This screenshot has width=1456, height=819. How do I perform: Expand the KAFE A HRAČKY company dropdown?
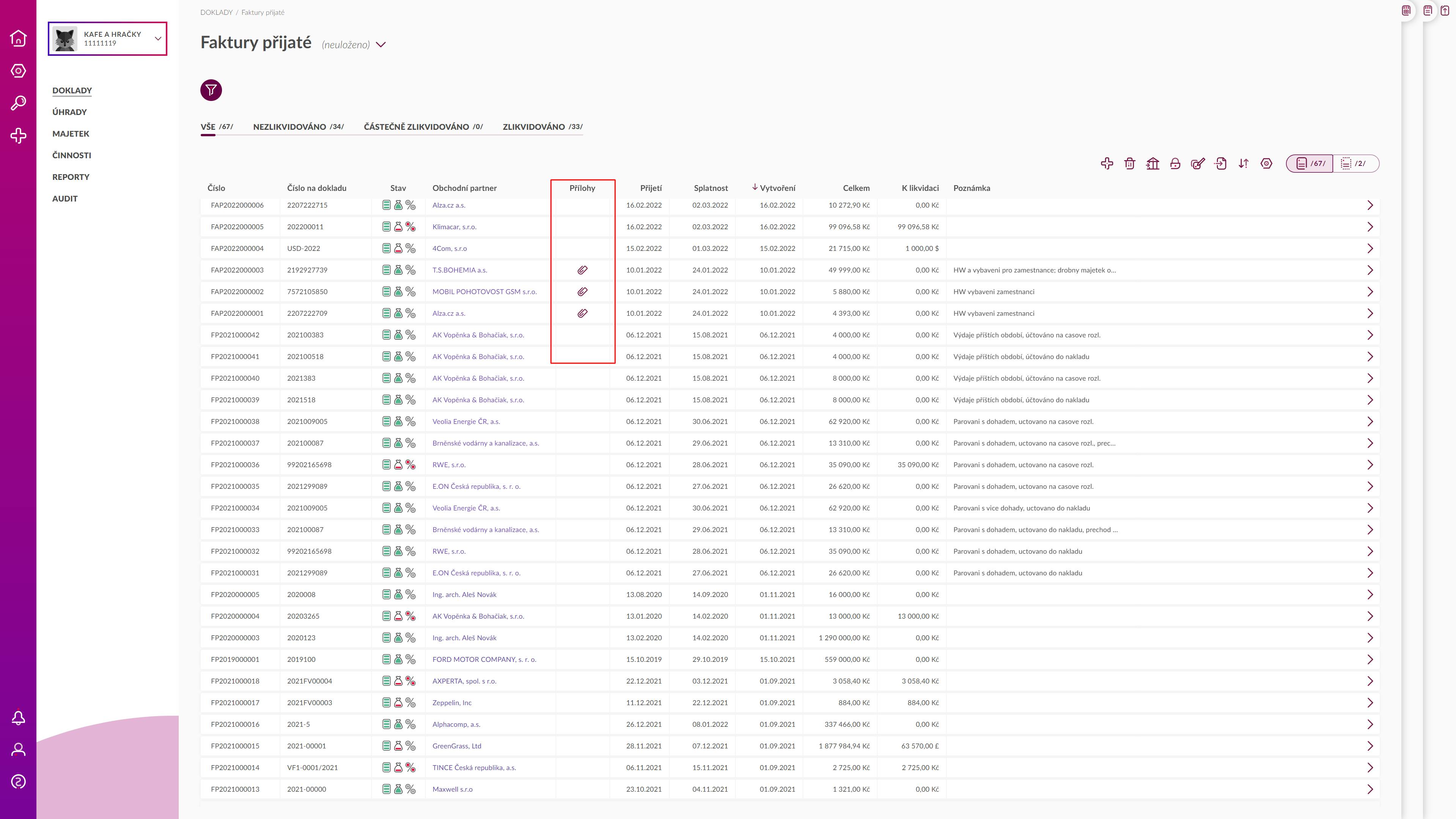point(158,38)
